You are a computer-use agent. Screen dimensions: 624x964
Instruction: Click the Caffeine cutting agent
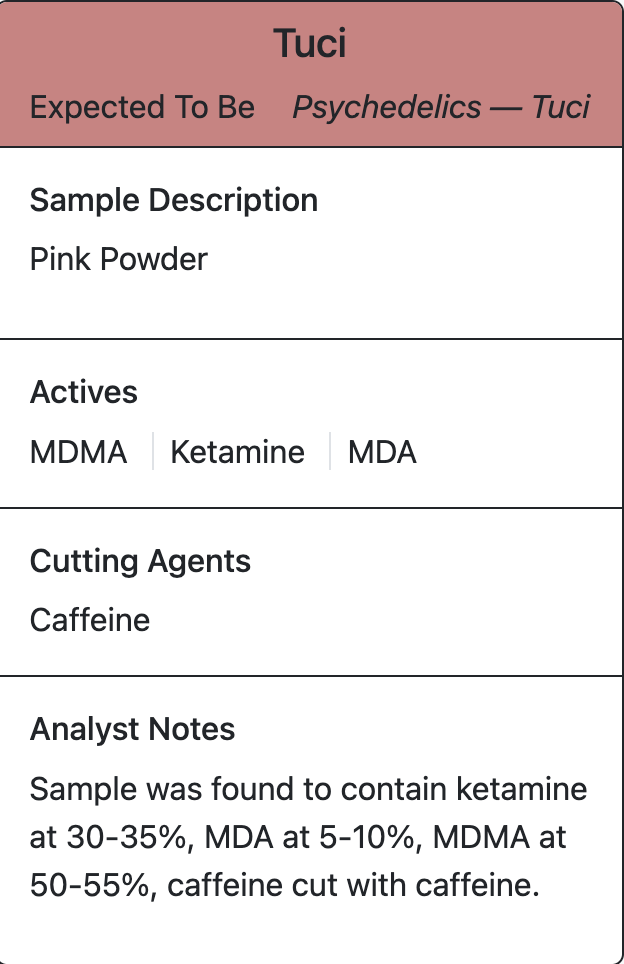pos(90,620)
